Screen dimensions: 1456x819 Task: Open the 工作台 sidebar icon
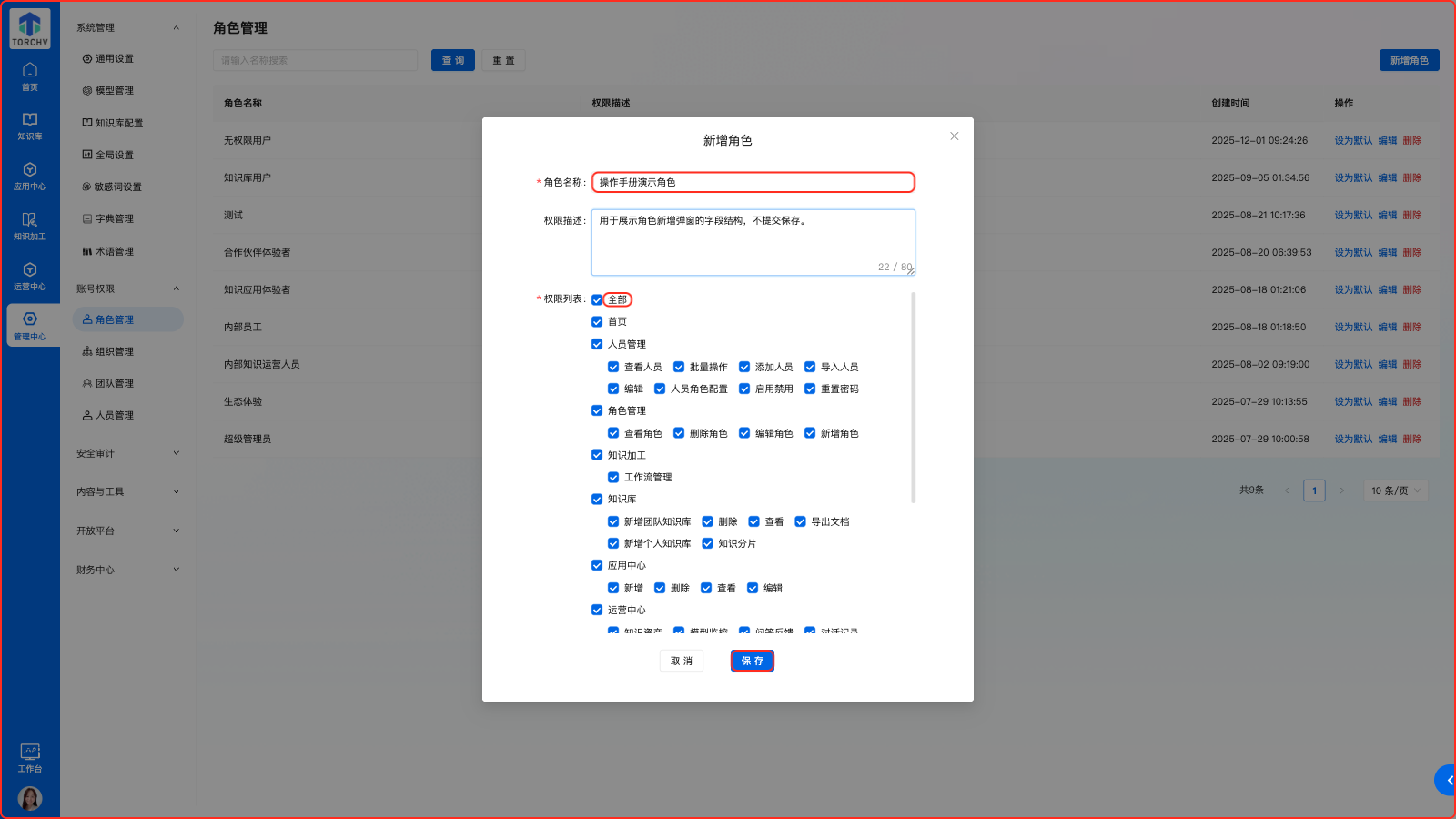(x=30, y=757)
